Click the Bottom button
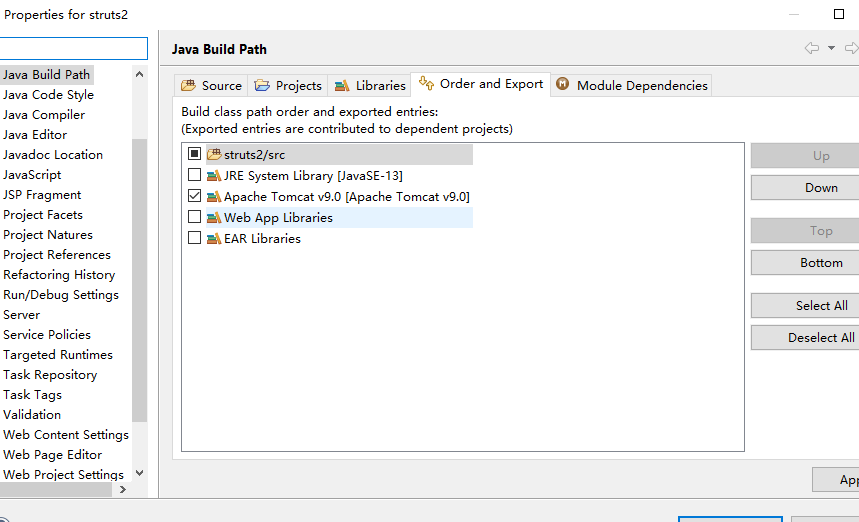This screenshot has height=522, width=859. (x=805, y=263)
